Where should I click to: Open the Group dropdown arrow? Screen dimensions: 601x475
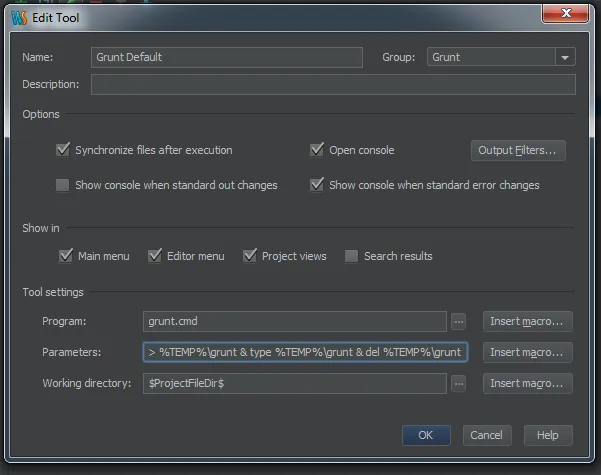(x=565, y=58)
